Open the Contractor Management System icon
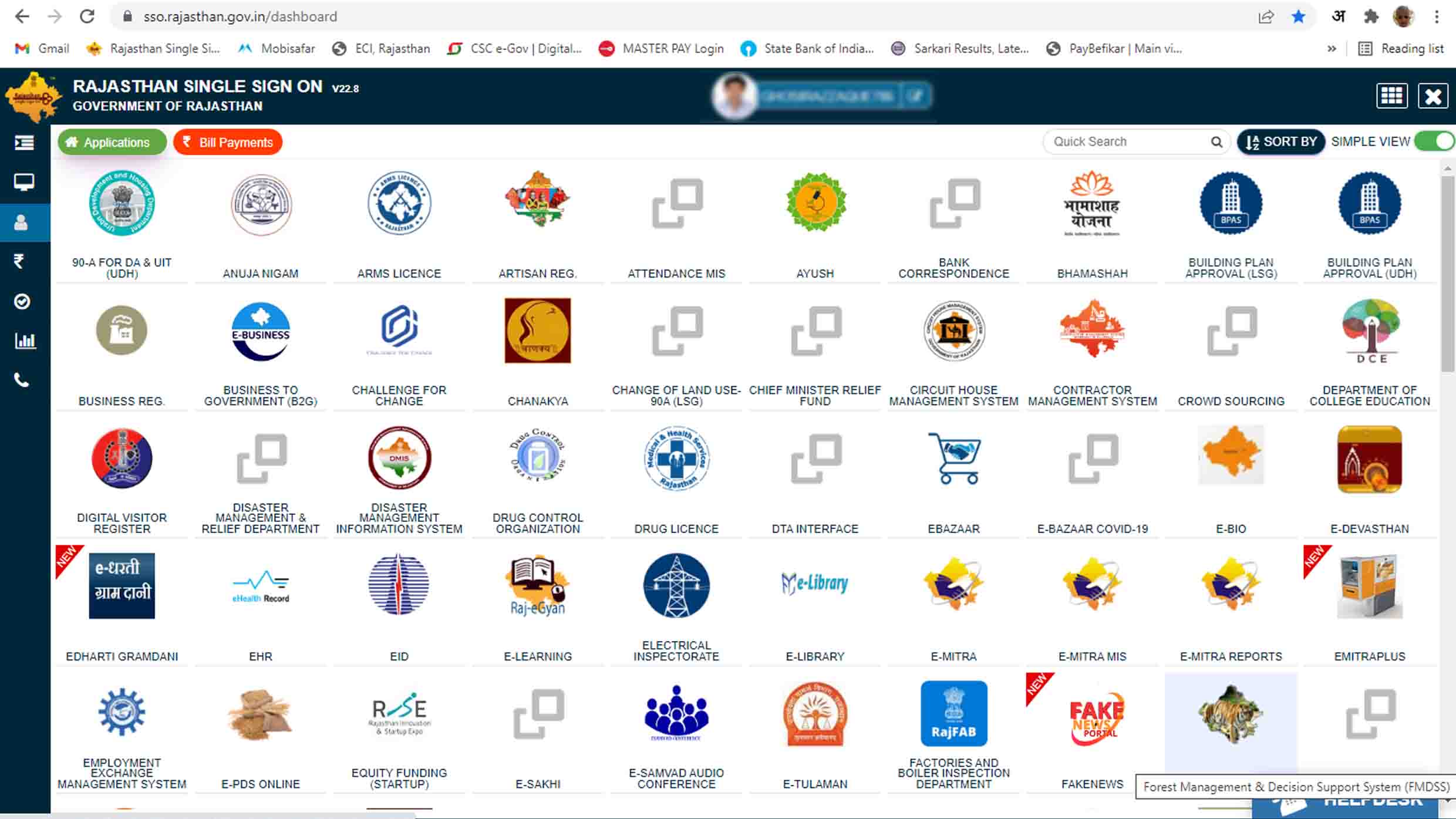The height and width of the screenshot is (819, 1456). 1092,328
